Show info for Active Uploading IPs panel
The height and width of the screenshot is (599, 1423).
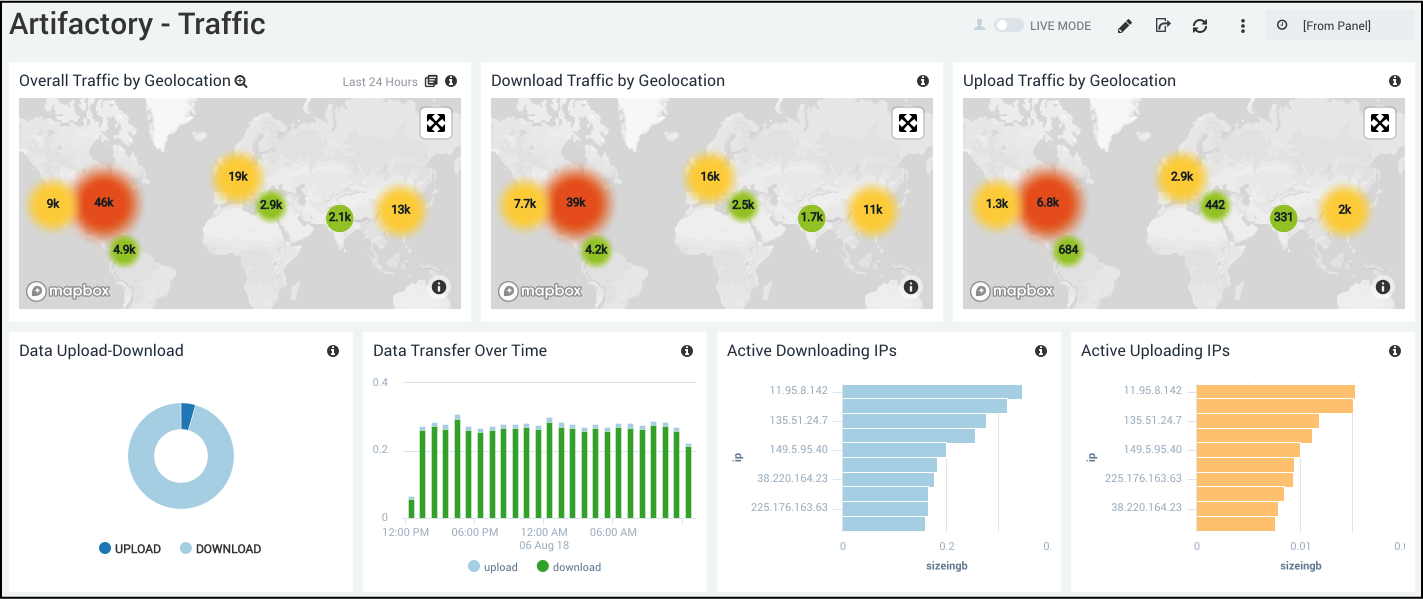1395,351
